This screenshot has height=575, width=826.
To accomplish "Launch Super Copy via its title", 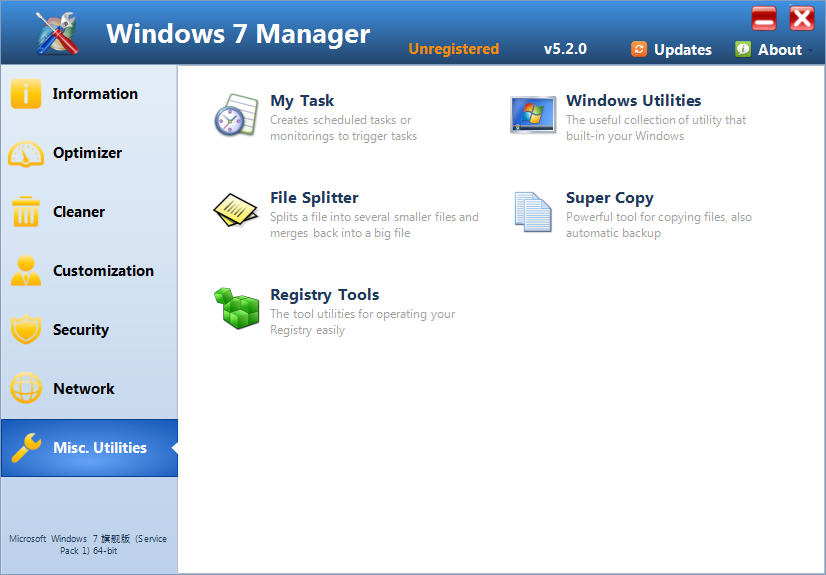I will (x=609, y=198).
